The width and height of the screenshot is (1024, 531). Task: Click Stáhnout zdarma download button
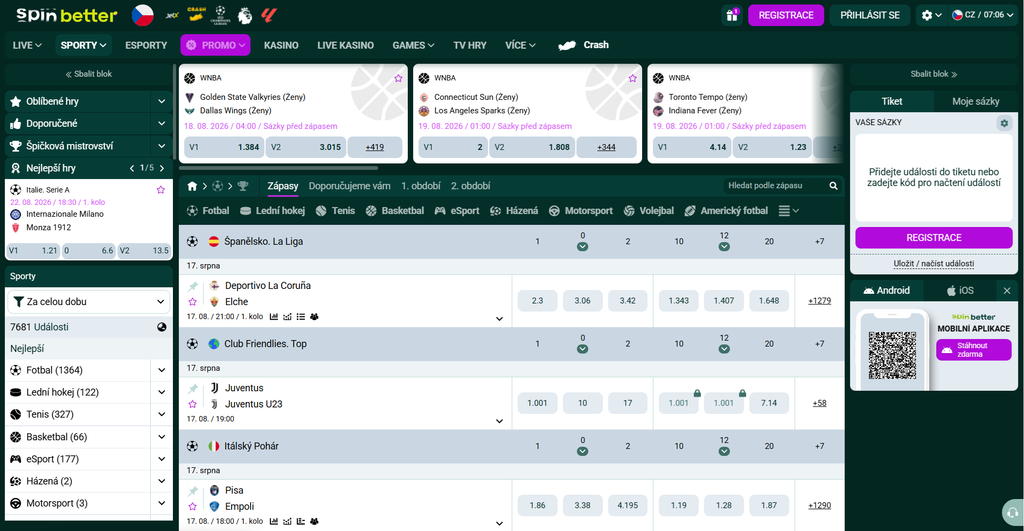[973, 350]
